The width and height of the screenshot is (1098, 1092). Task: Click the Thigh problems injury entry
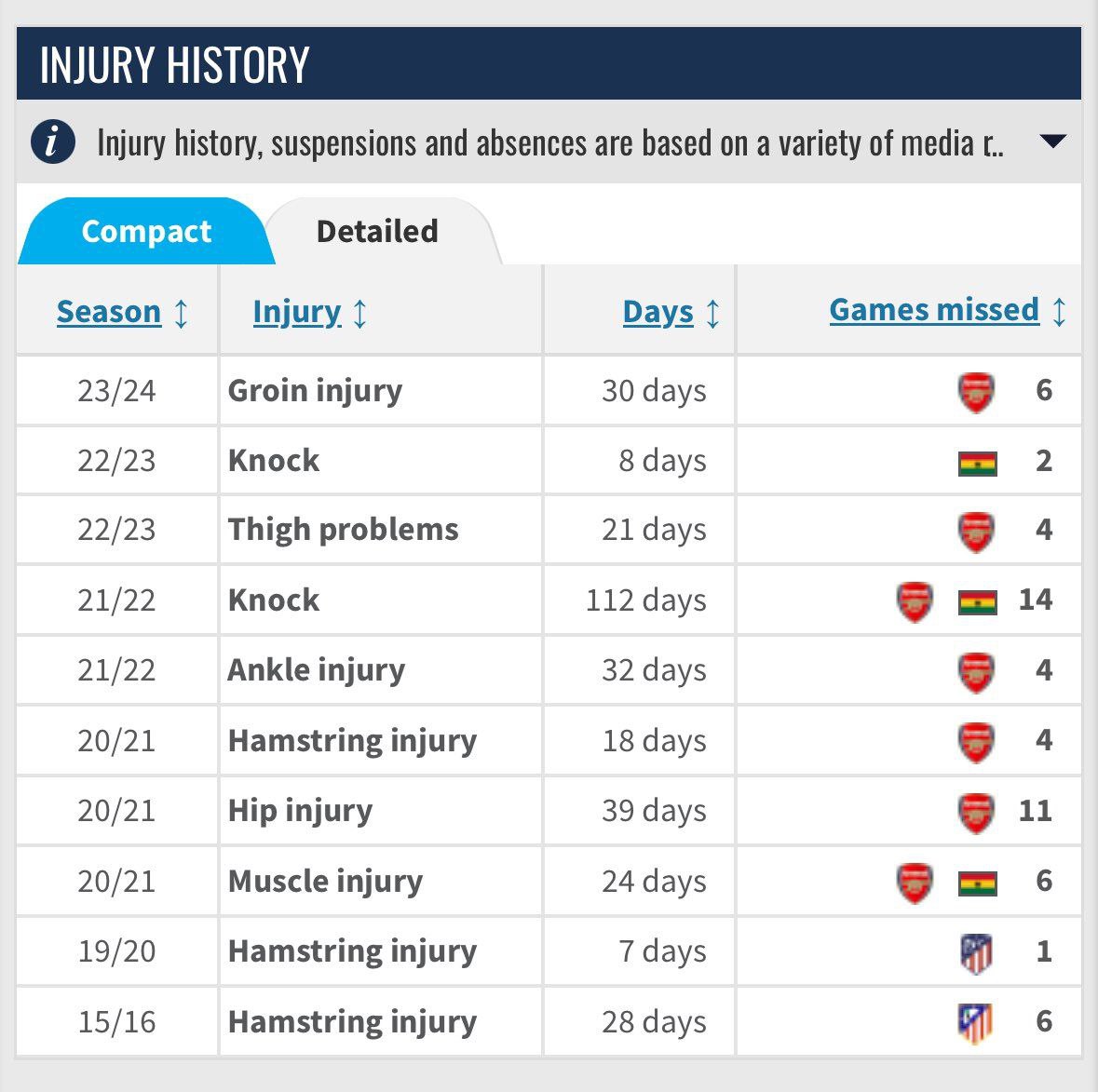click(x=343, y=529)
